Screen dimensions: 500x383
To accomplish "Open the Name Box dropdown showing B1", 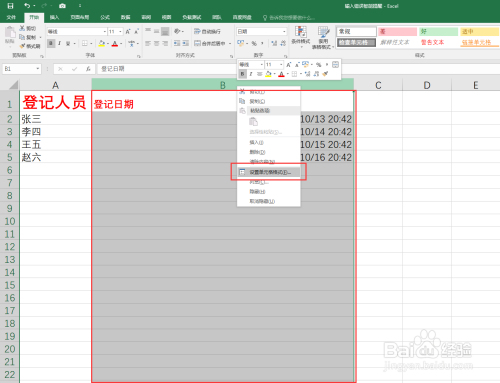I will coord(38,69).
